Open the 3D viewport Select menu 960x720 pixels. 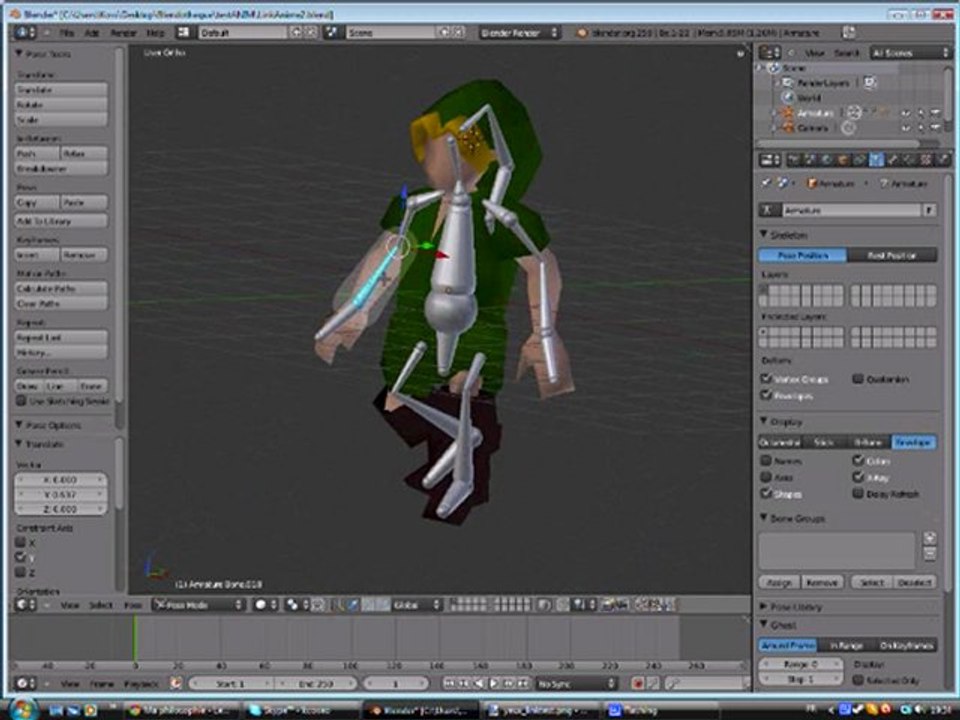[x=100, y=605]
